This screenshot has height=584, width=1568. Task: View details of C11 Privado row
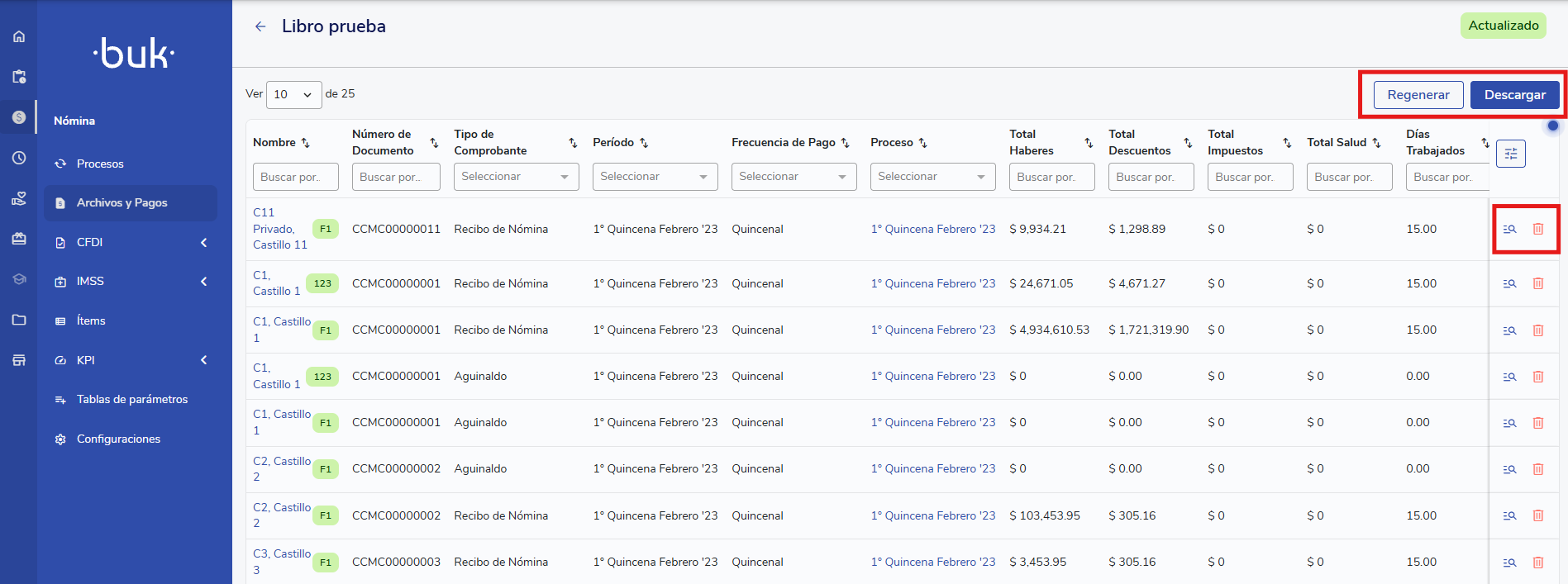click(x=1509, y=230)
